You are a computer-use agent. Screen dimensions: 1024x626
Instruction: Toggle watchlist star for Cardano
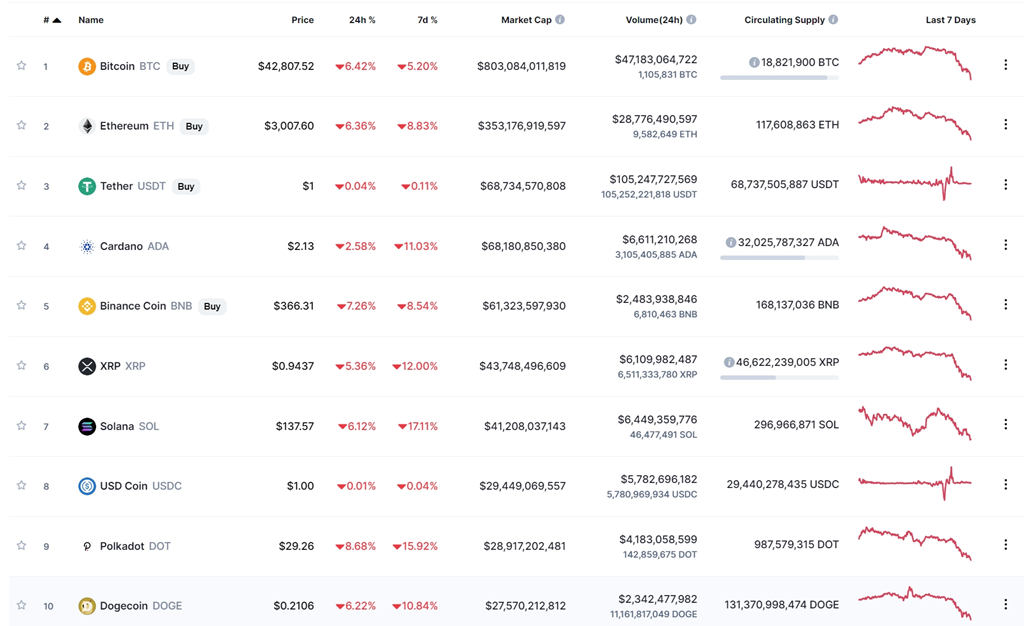pos(21,246)
